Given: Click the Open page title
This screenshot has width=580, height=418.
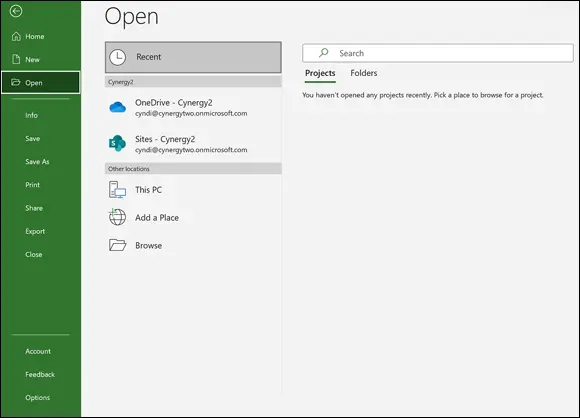Looking at the screenshot, I should click(x=132, y=17).
